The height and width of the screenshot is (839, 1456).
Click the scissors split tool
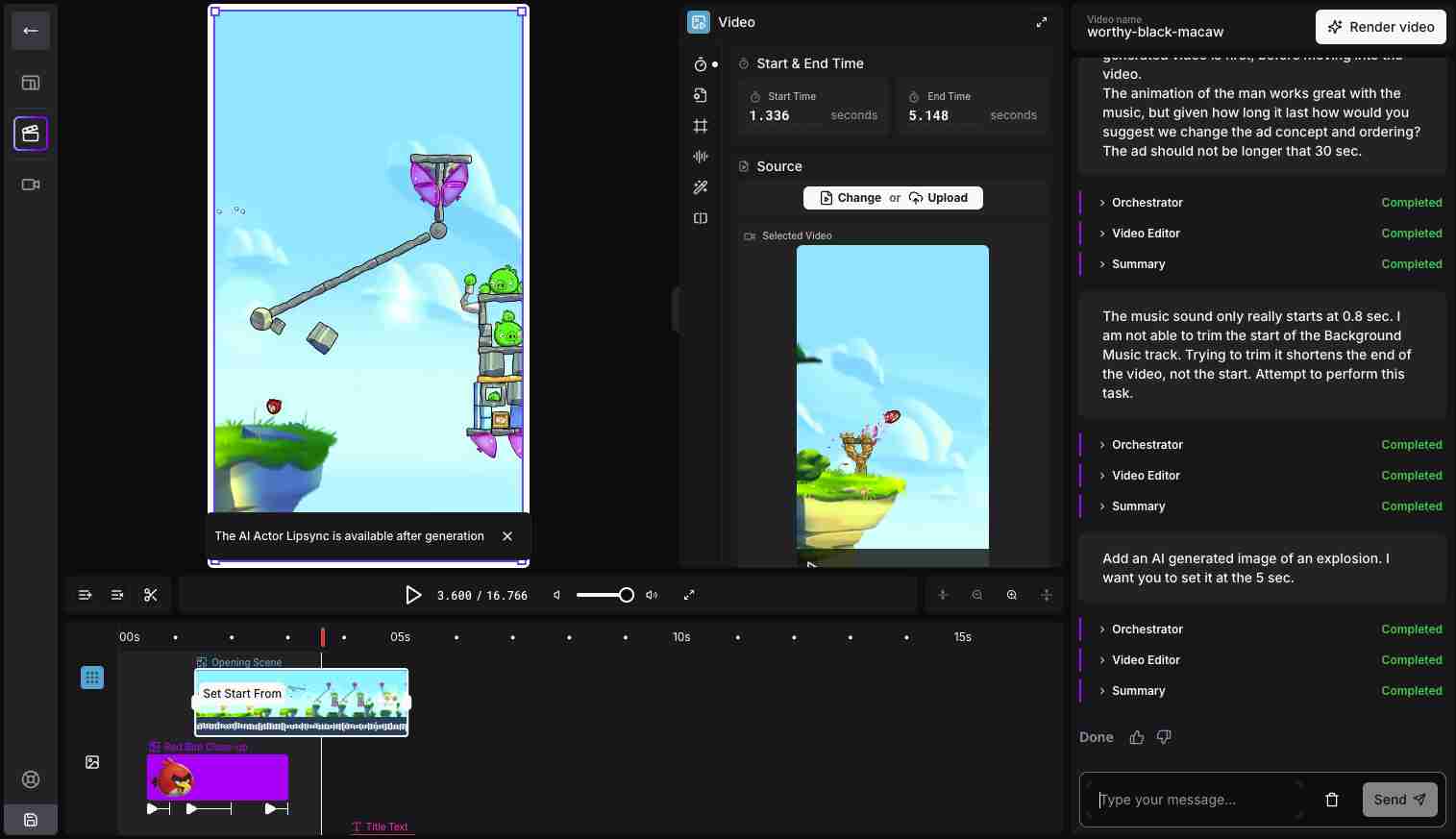pyautogui.click(x=151, y=595)
